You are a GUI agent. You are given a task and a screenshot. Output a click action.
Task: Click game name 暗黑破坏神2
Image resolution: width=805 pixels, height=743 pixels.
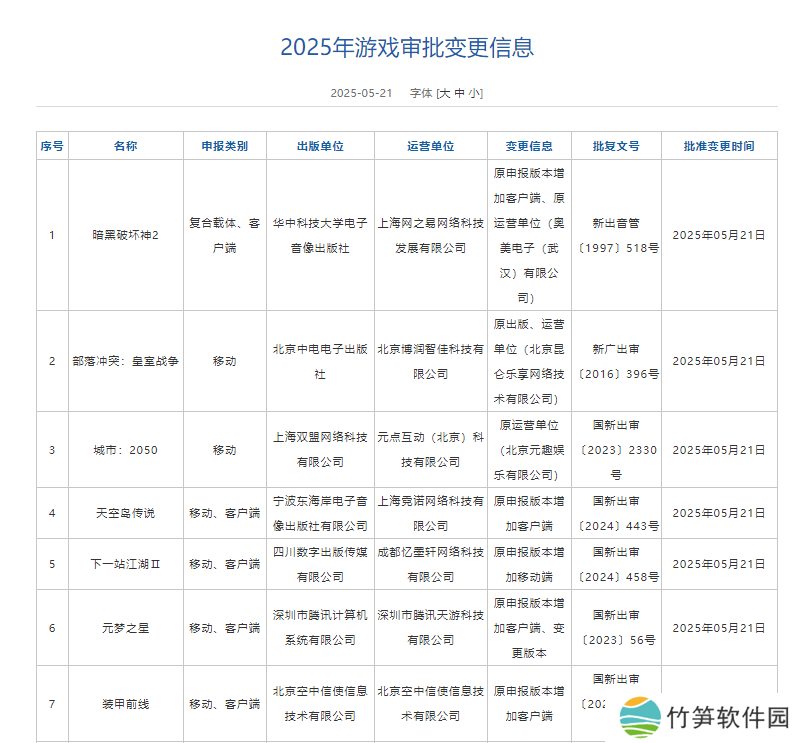point(125,235)
